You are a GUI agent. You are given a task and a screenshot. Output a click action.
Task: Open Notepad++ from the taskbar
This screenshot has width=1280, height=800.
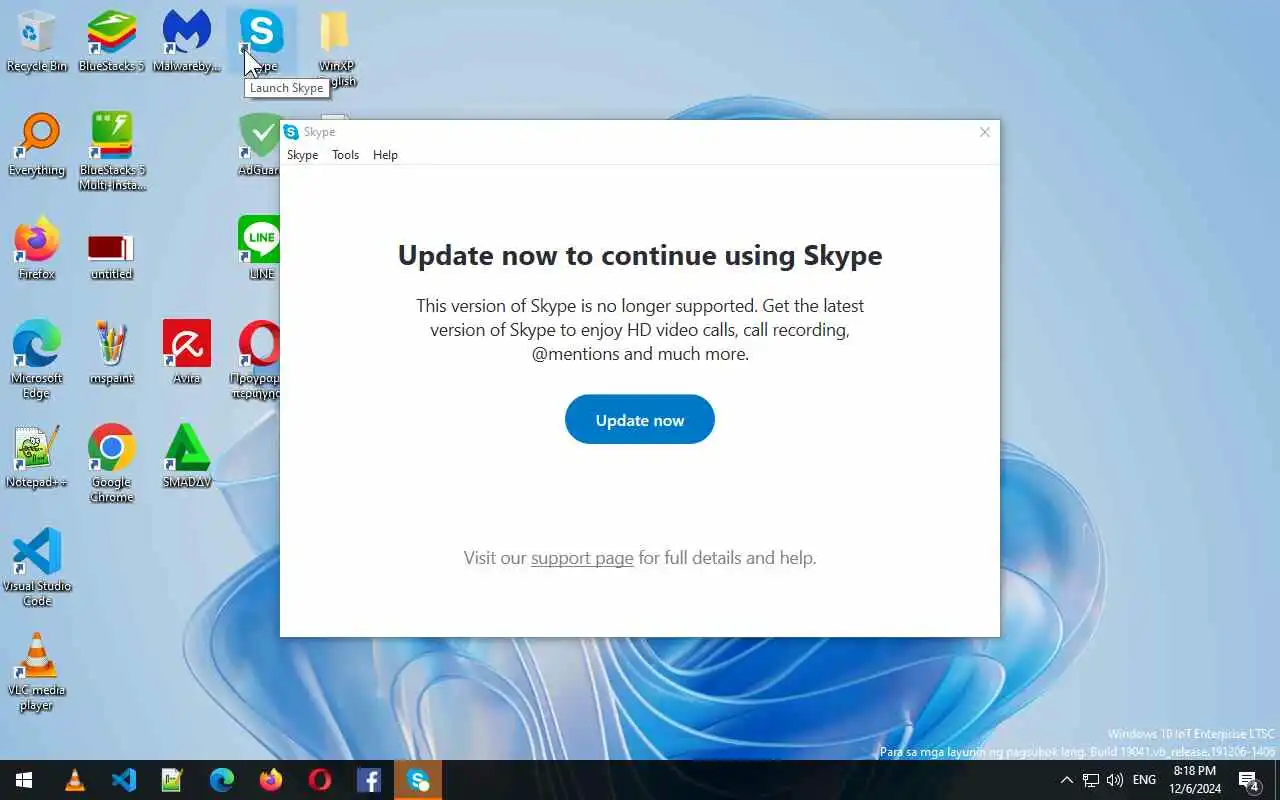[x=173, y=780]
